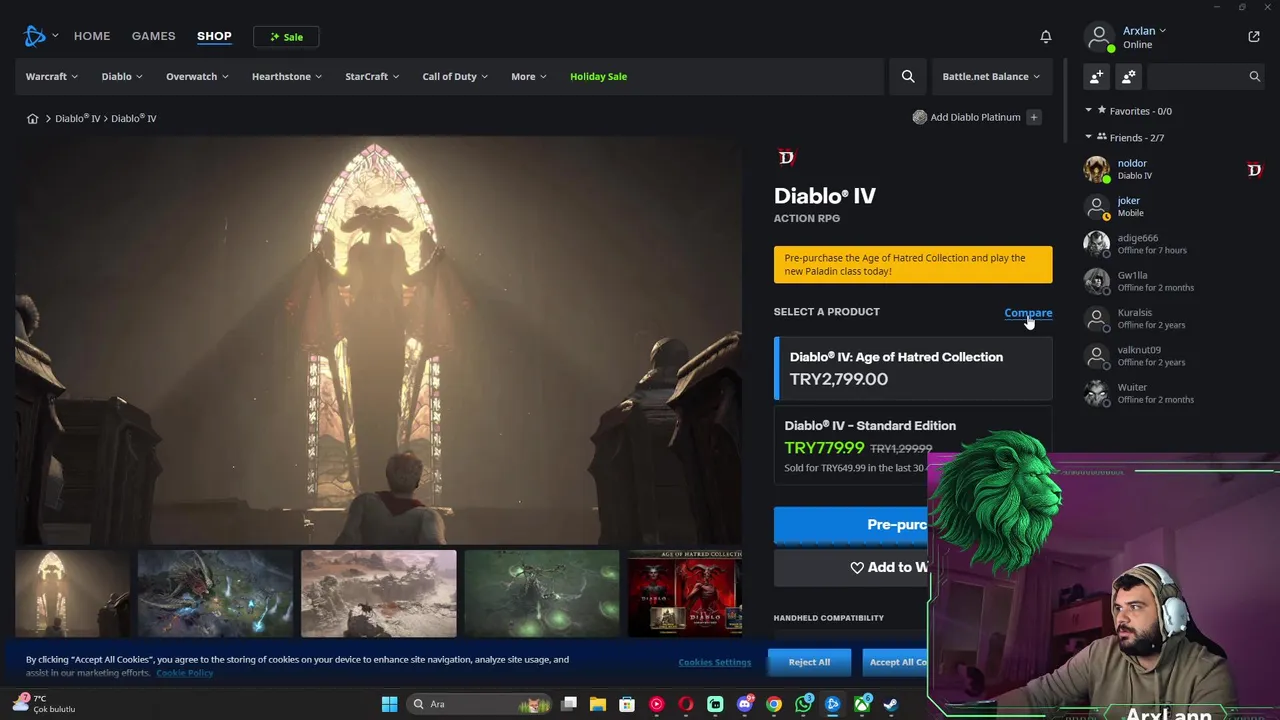Open WhatsApp from taskbar
1280x720 pixels.
pos(803,704)
